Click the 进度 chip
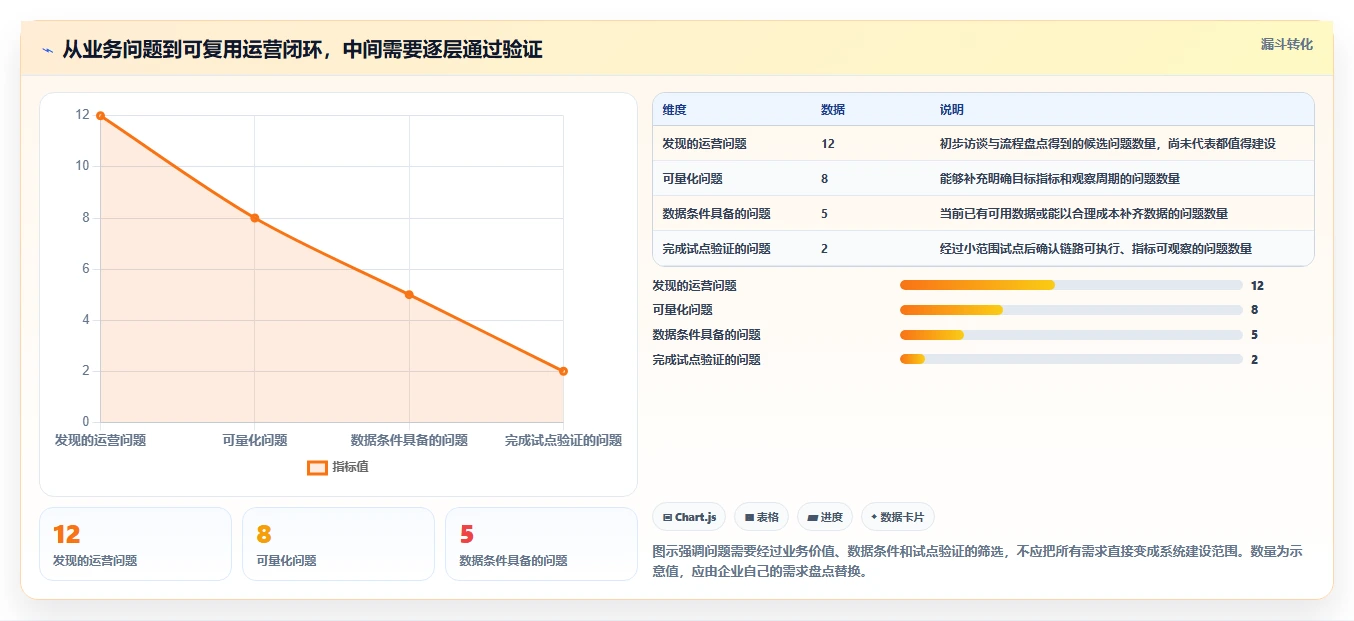This screenshot has width=1354, height=621. [x=825, y=517]
